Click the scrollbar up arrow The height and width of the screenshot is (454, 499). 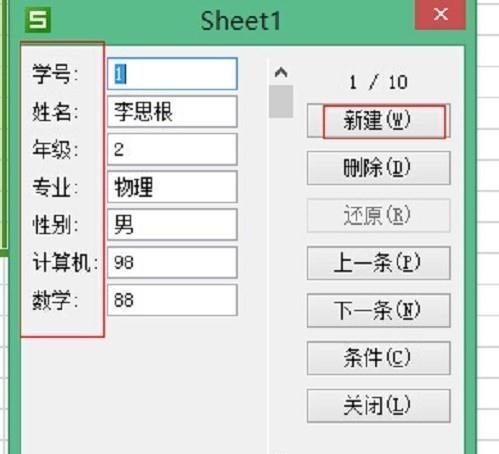click(x=281, y=72)
